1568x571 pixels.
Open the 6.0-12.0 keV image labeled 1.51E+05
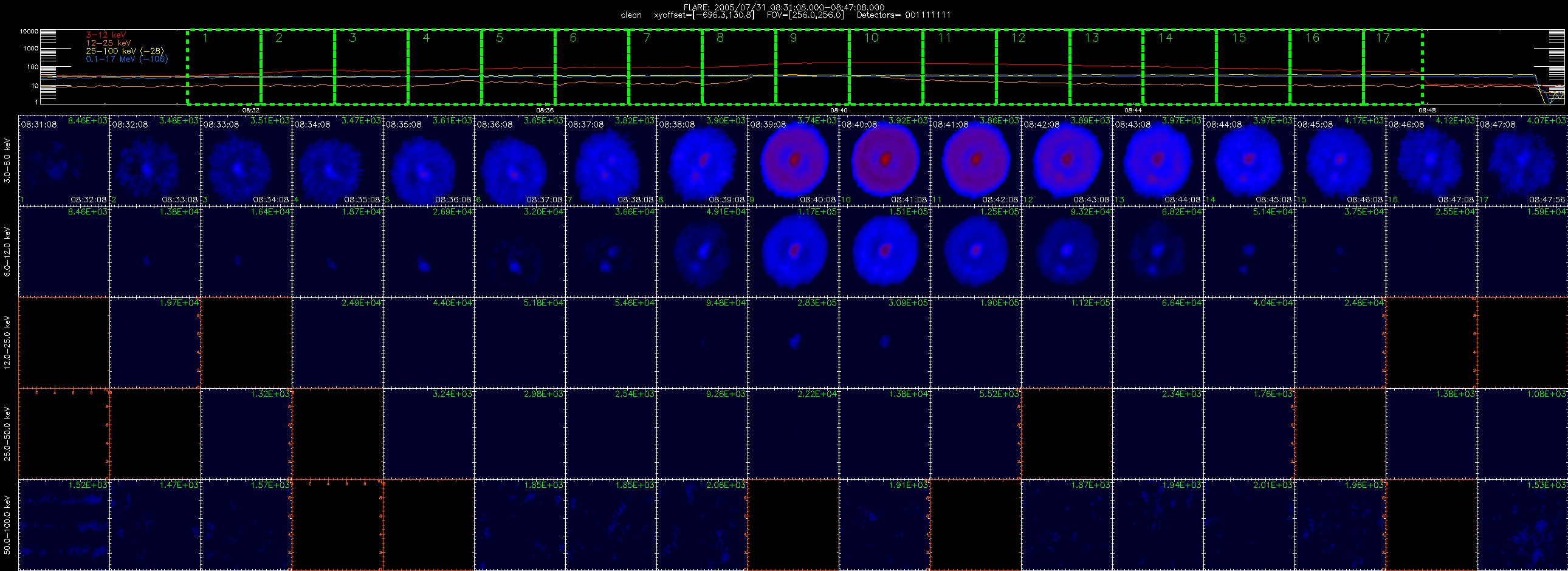(885, 251)
